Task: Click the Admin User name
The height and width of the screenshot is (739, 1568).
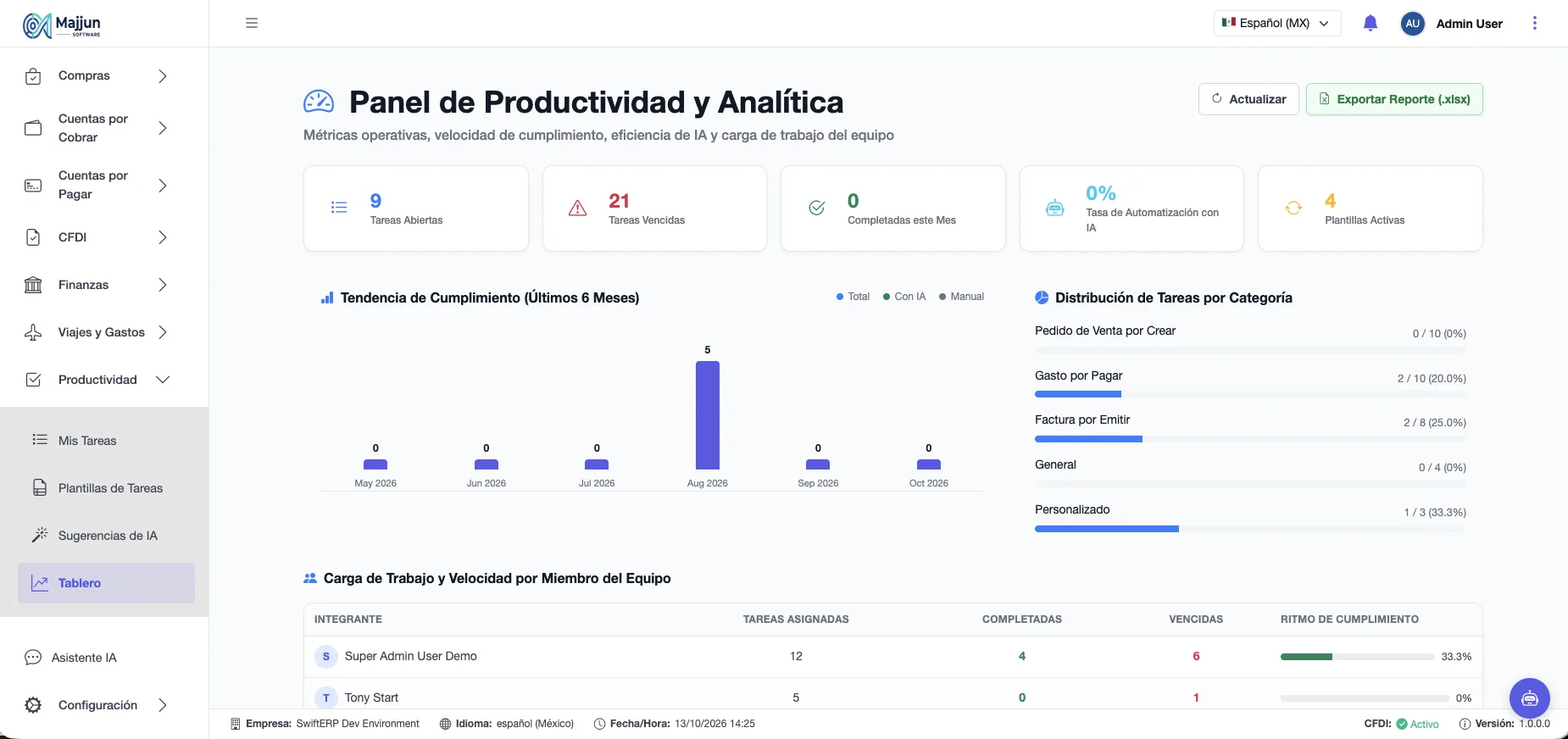Action: 1469,24
